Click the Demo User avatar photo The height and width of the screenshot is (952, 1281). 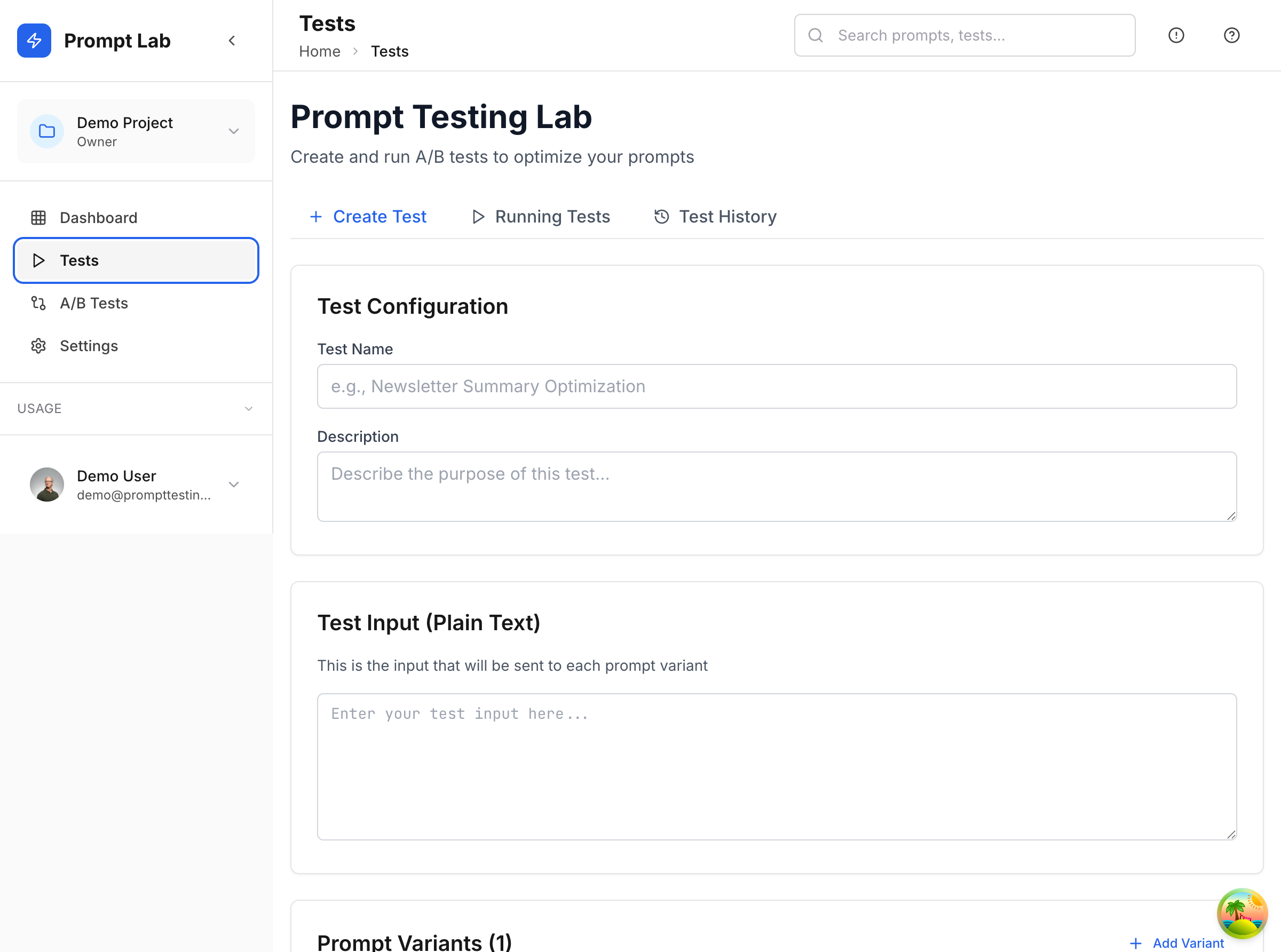(x=46, y=484)
